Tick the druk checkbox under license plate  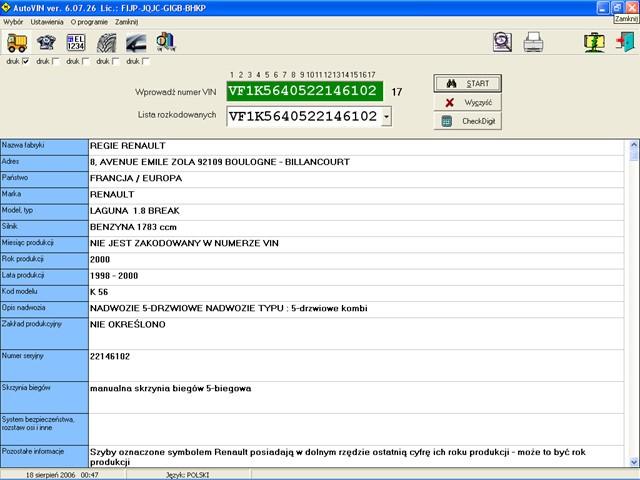pos(85,61)
